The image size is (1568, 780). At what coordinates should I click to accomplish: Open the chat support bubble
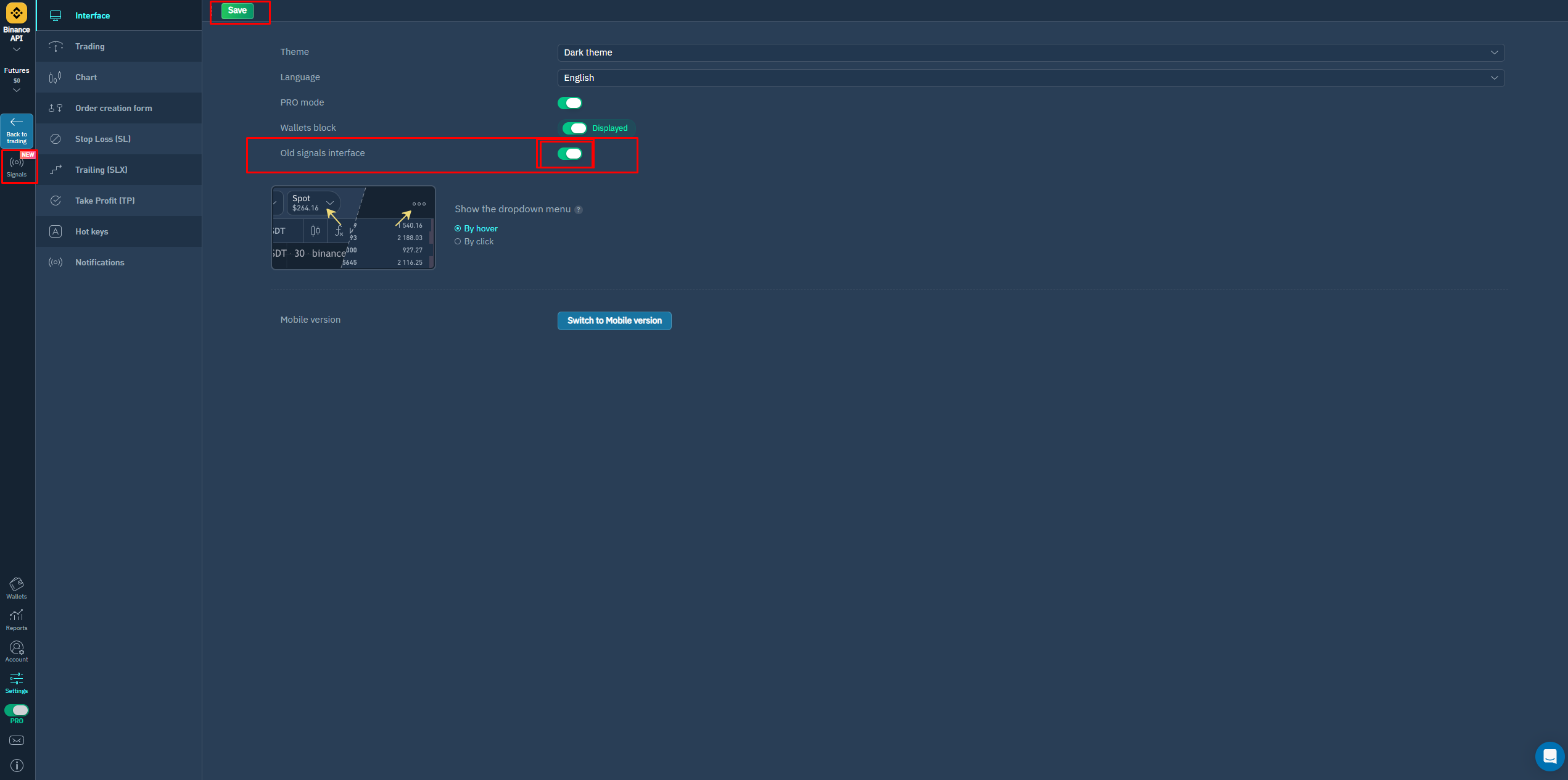pos(1549,756)
